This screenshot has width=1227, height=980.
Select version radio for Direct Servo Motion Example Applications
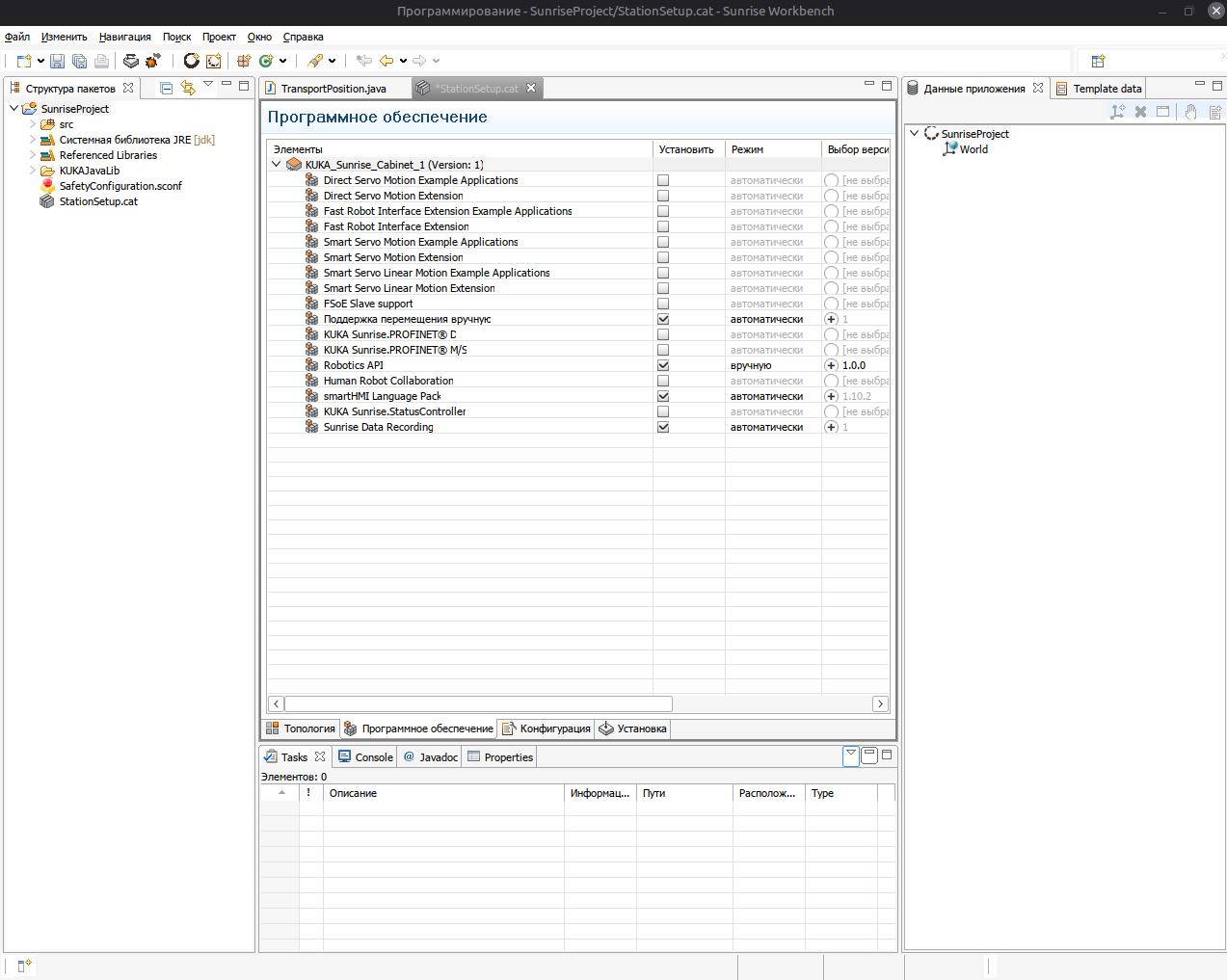tap(831, 180)
